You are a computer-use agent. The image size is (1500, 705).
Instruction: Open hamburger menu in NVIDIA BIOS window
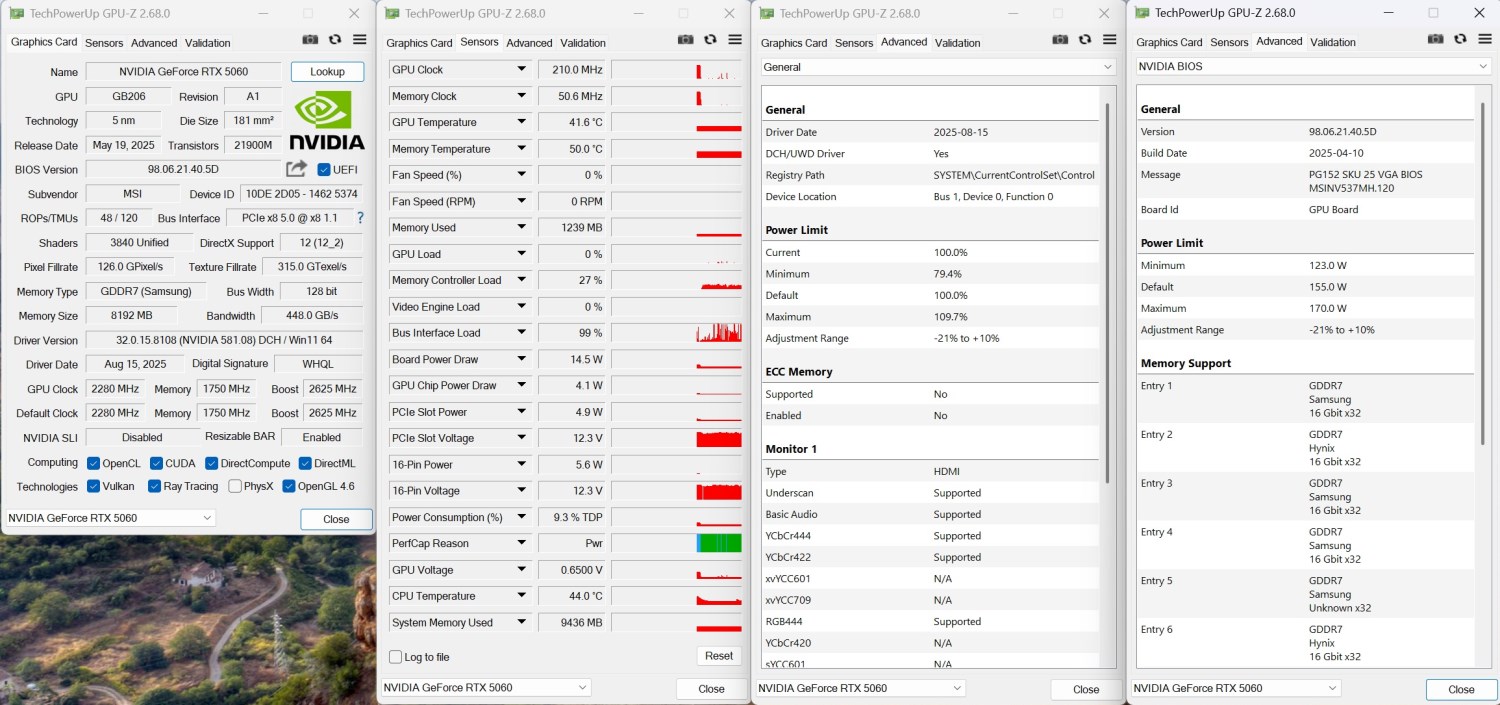click(1485, 38)
